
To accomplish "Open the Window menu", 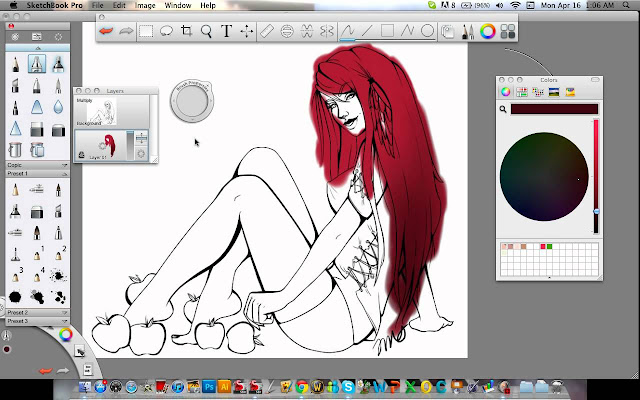I will (178, 5).
